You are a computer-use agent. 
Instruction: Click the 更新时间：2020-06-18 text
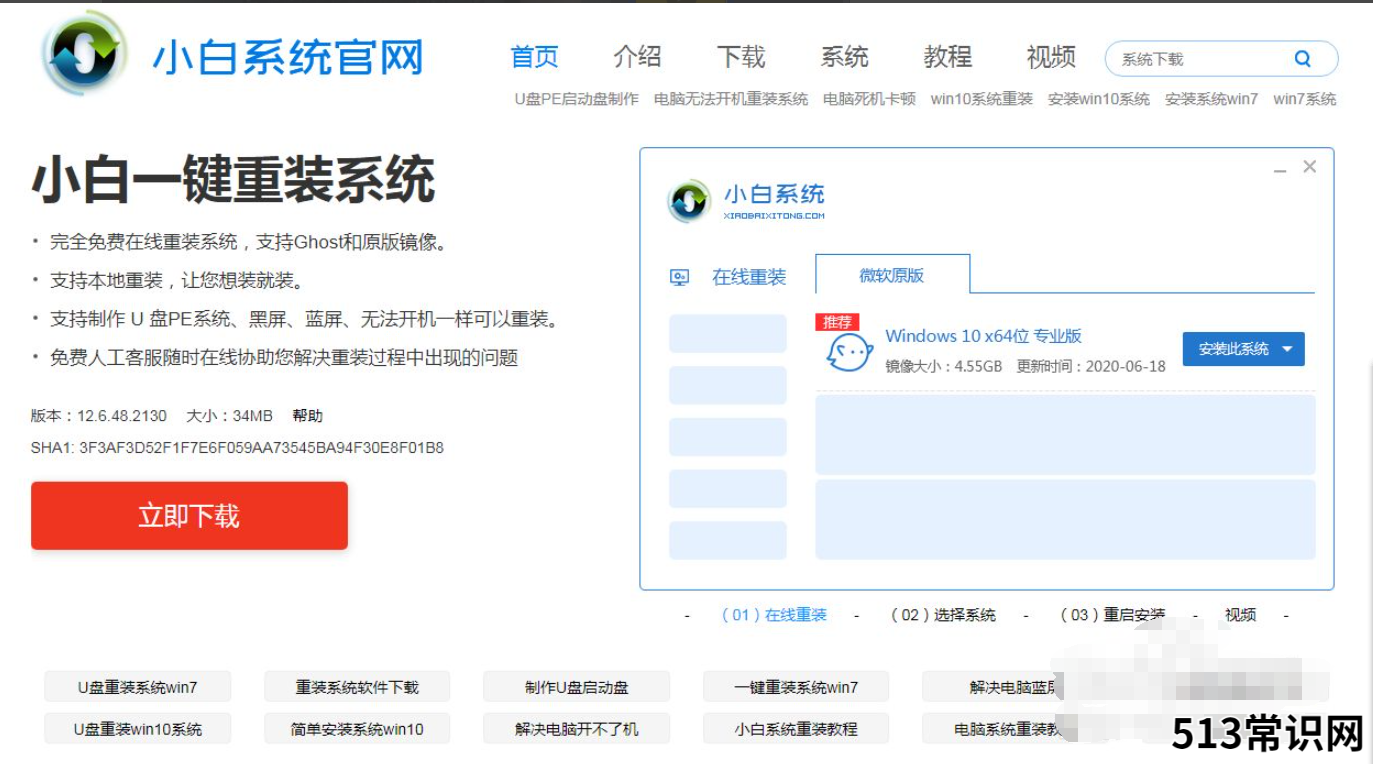click(x=1091, y=366)
